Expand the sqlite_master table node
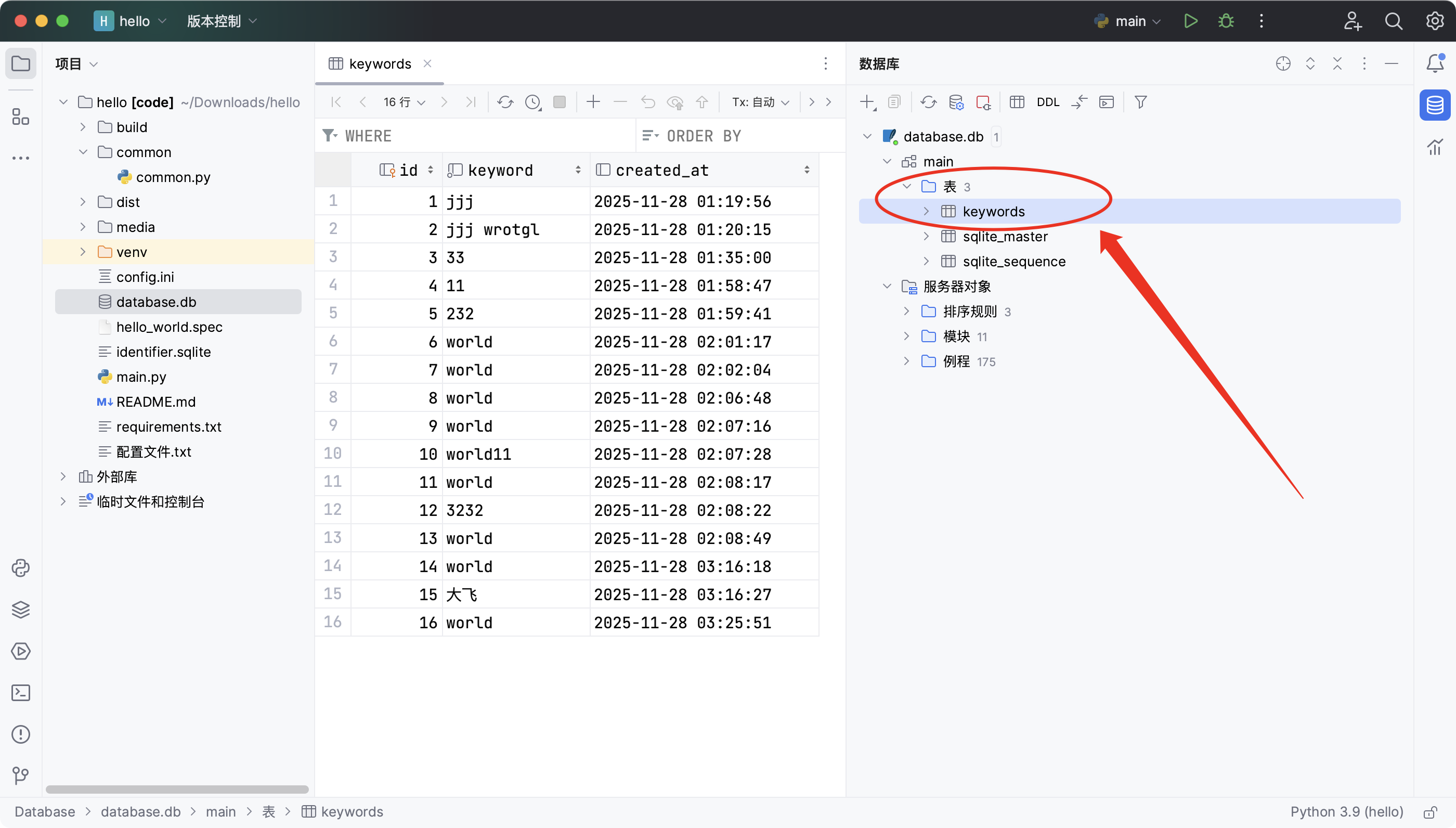 coord(926,236)
